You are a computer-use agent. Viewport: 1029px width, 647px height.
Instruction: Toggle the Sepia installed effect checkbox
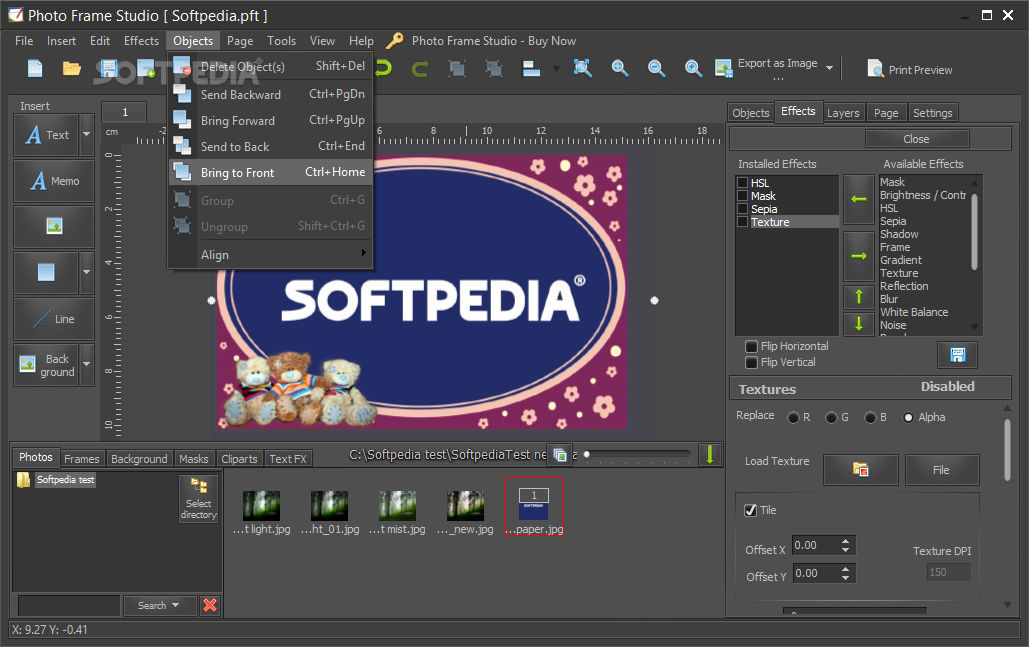tap(743, 209)
